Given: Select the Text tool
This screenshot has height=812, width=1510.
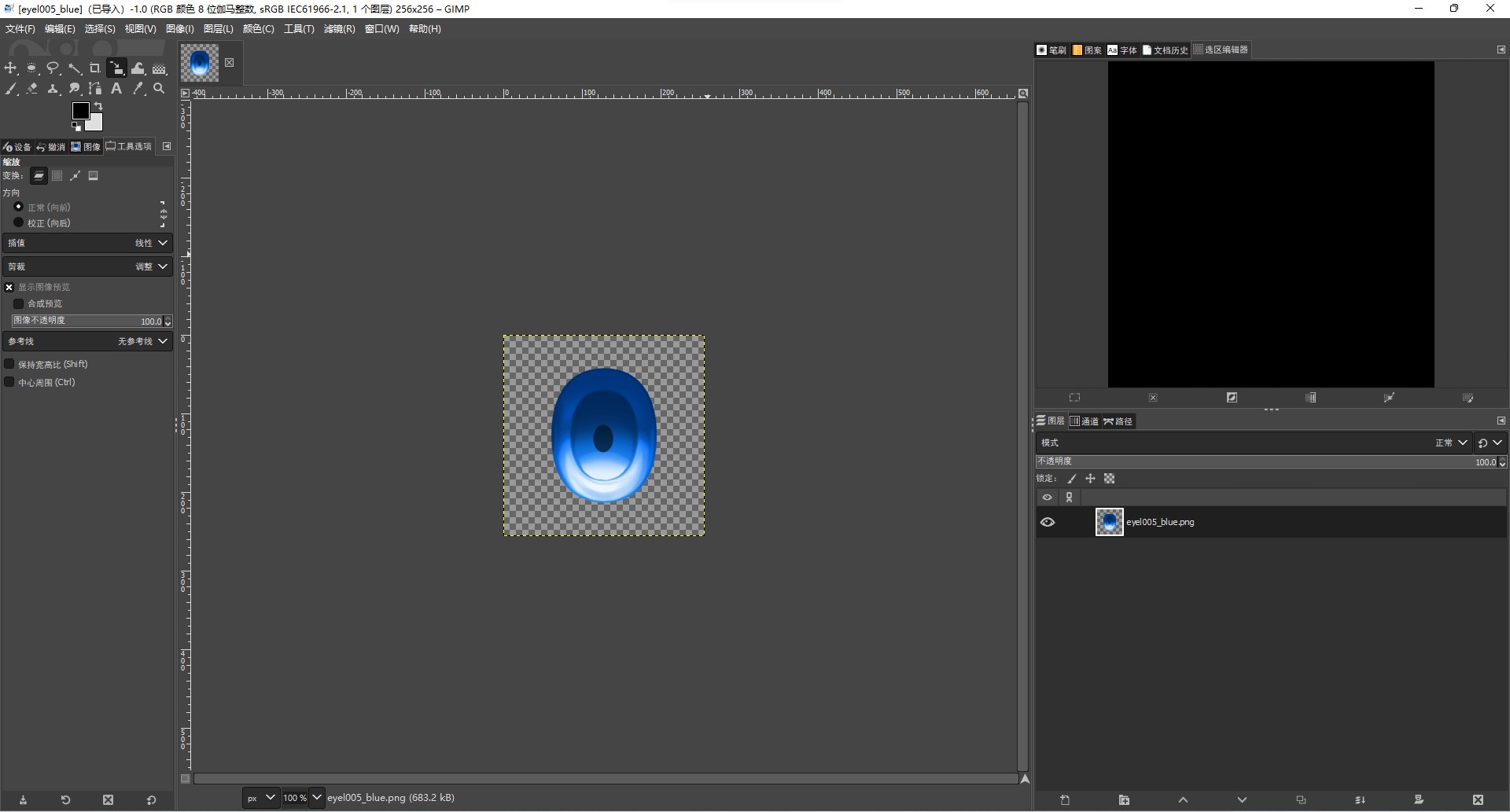Looking at the screenshot, I should (x=116, y=89).
